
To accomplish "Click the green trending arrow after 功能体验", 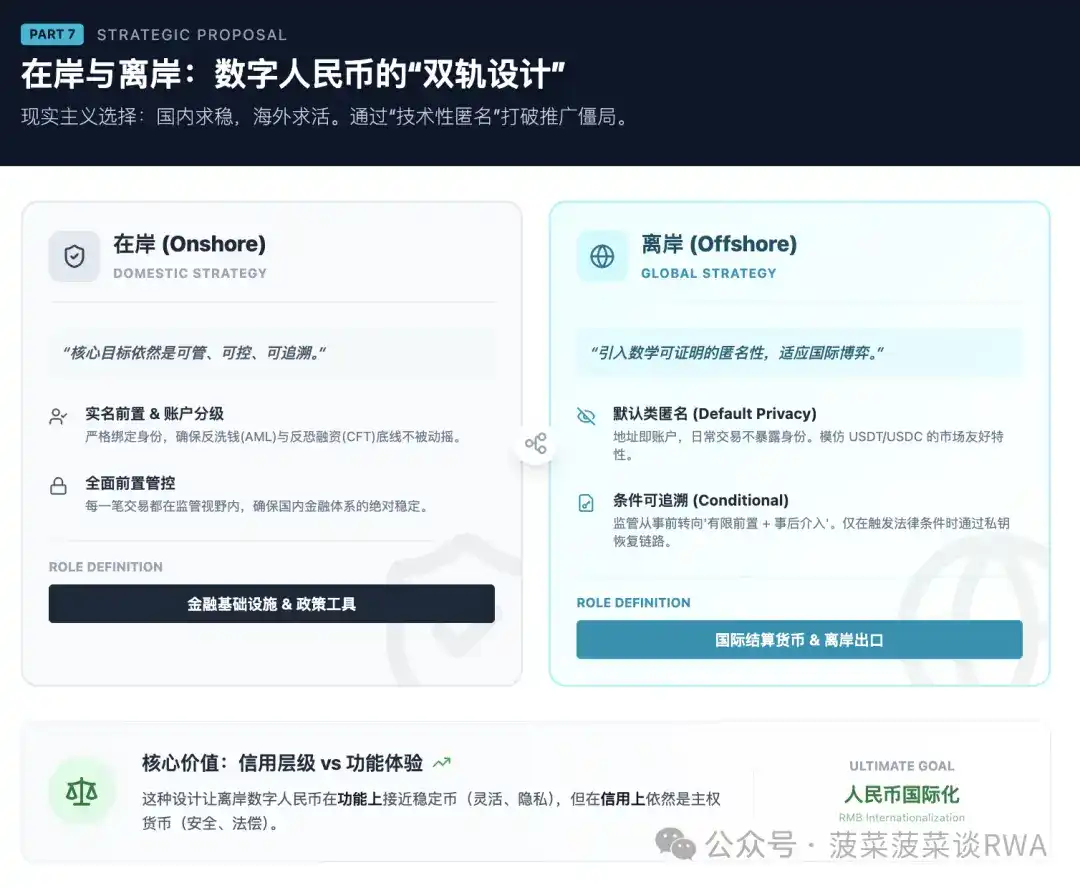I will point(442,763).
